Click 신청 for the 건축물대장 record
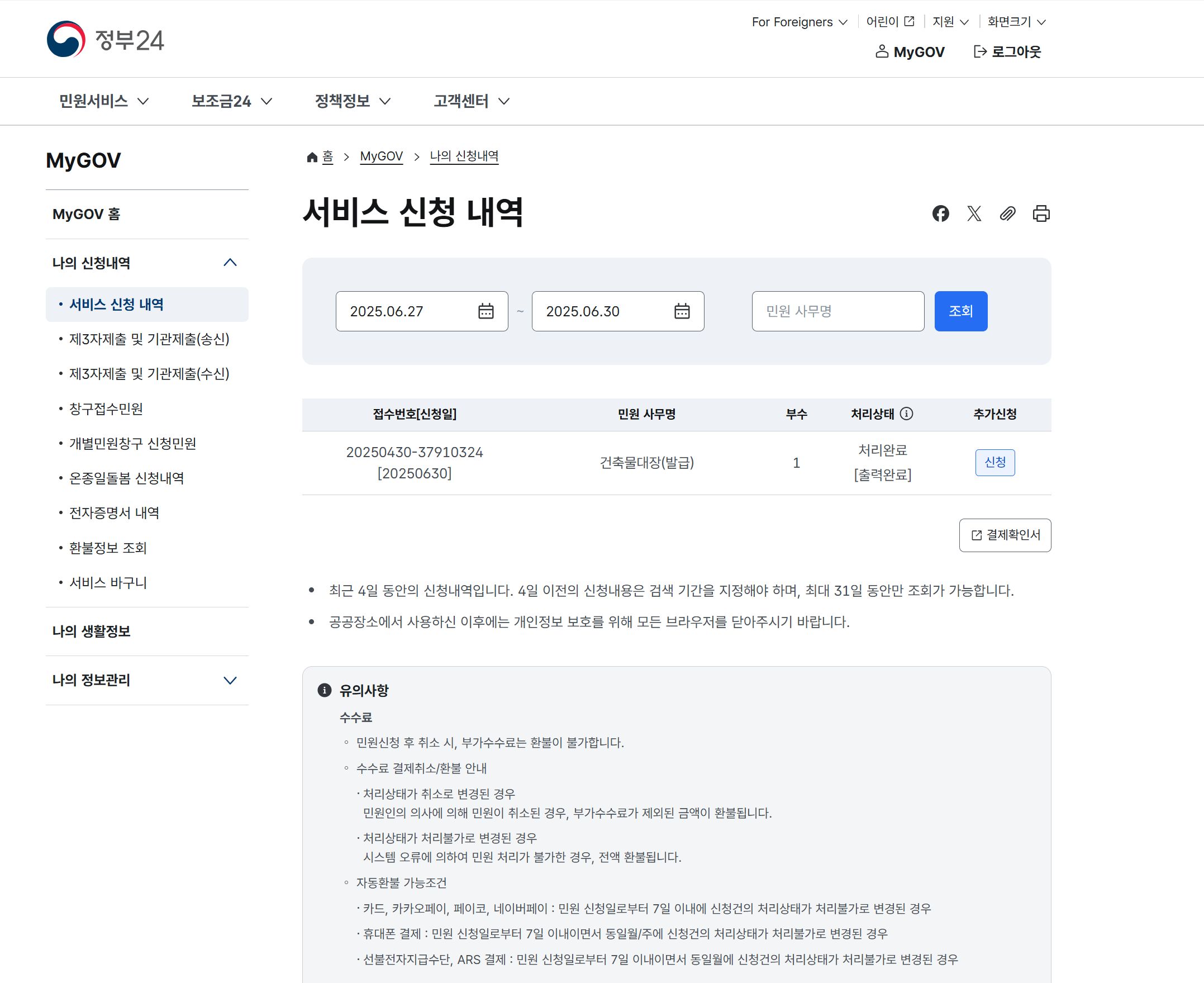The height and width of the screenshot is (983, 1204). [995, 463]
